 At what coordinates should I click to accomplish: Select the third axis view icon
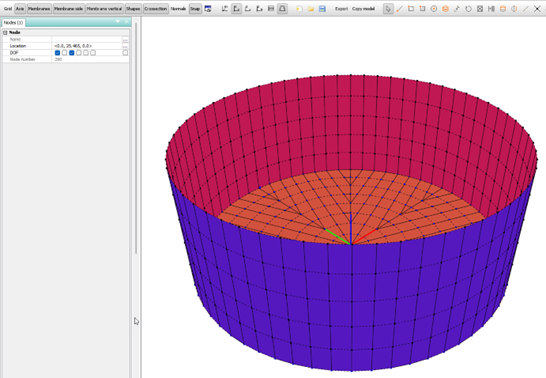tap(248, 9)
